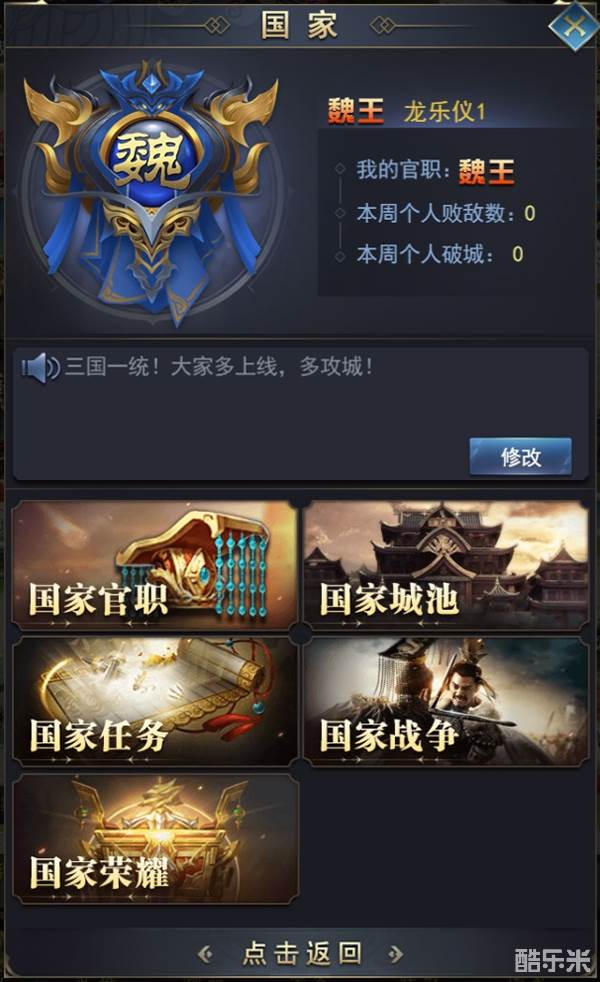Screen dimensions: 600x982
Task: Open the 国家官职 section
Action: pyautogui.click(x=155, y=565)
